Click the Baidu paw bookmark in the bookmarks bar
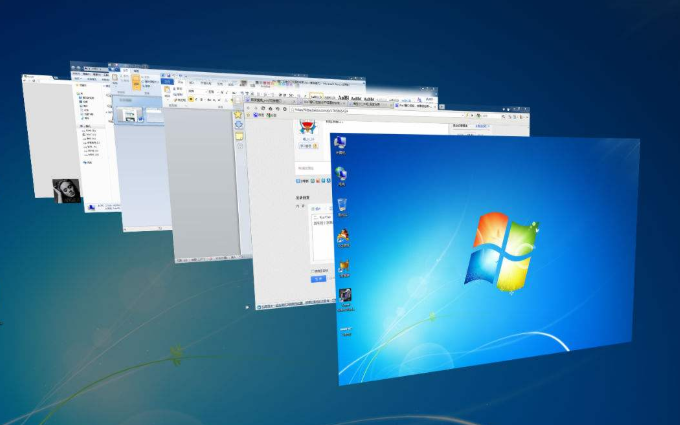Viewport: 680px width, 425px height. click(x=258, y=115)
